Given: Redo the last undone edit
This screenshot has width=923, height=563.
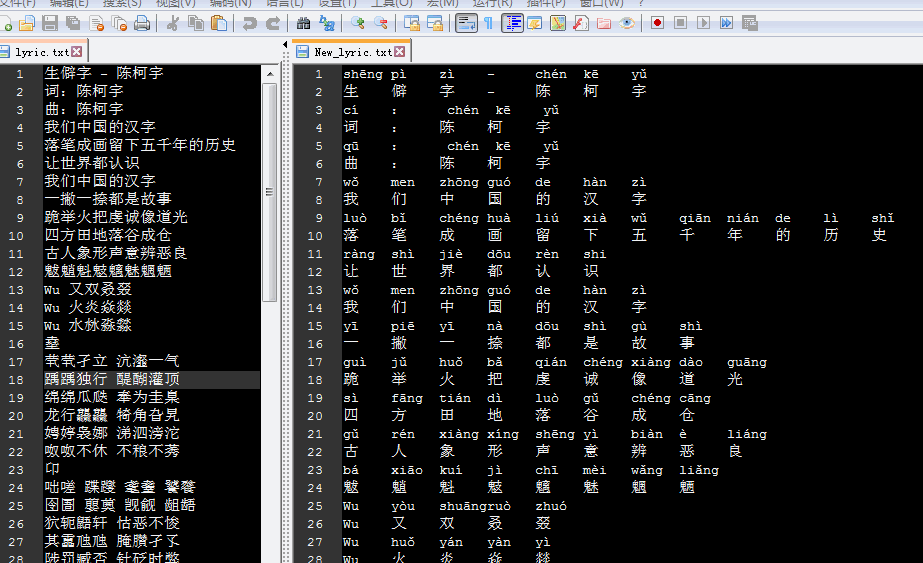Looking at the screenshot, I should (273, 24).
